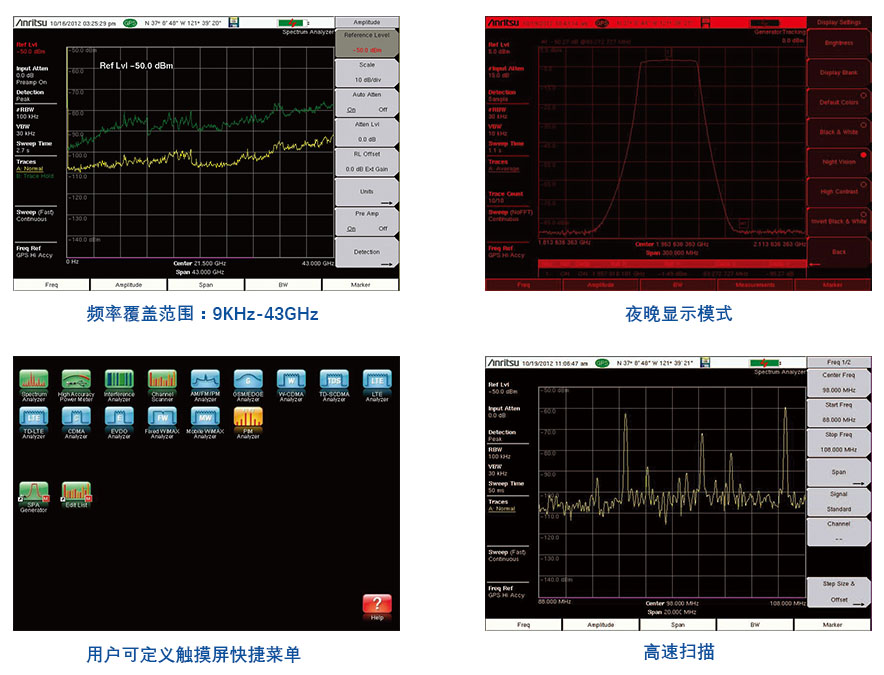
Task: Open the Freq tab on the 43 GHz screen
Action: click(x=51, y=285)
